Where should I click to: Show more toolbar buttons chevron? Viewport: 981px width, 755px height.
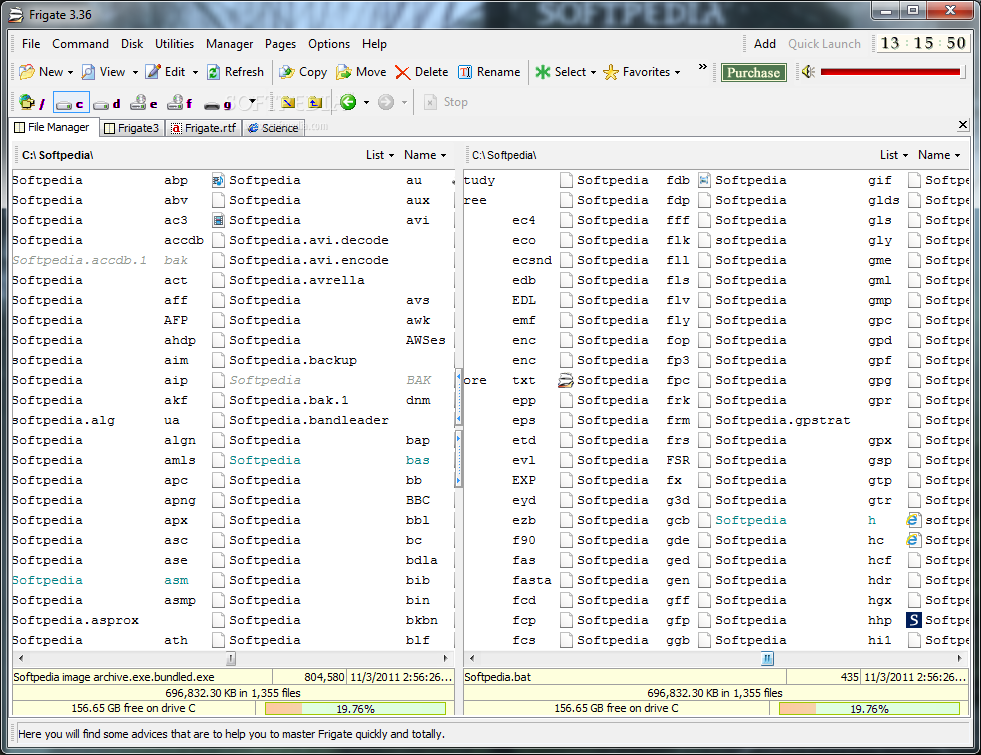click(703, 67)
